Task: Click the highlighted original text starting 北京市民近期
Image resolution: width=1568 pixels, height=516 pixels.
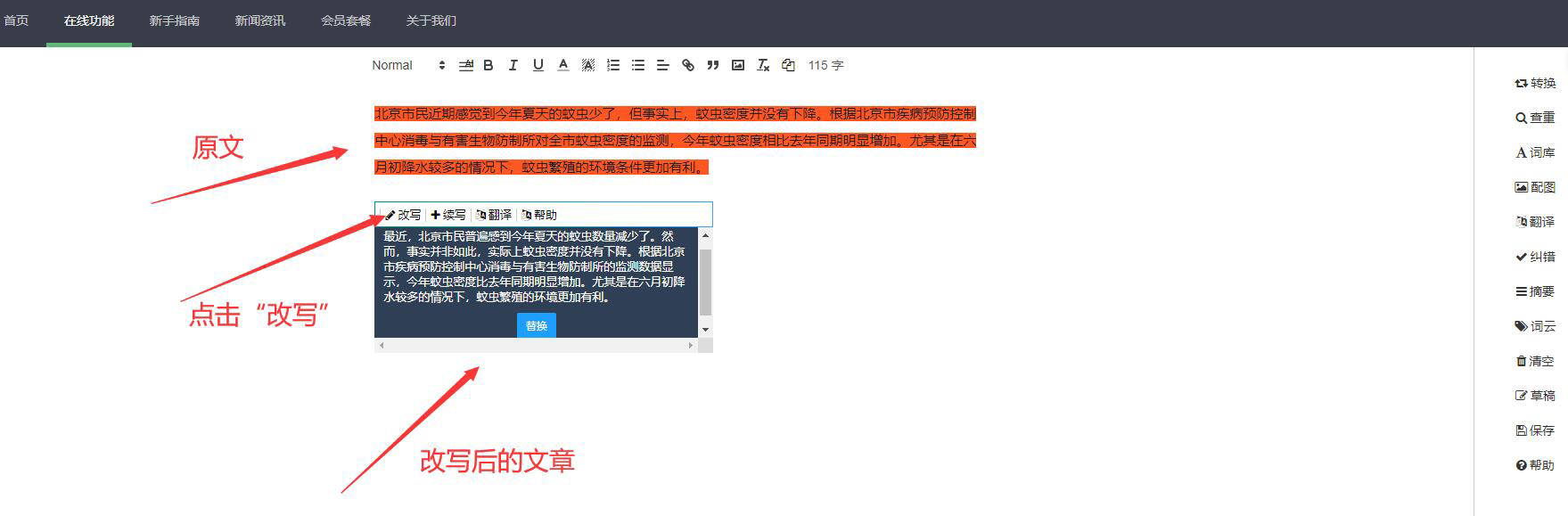Action: coord(675,140)
